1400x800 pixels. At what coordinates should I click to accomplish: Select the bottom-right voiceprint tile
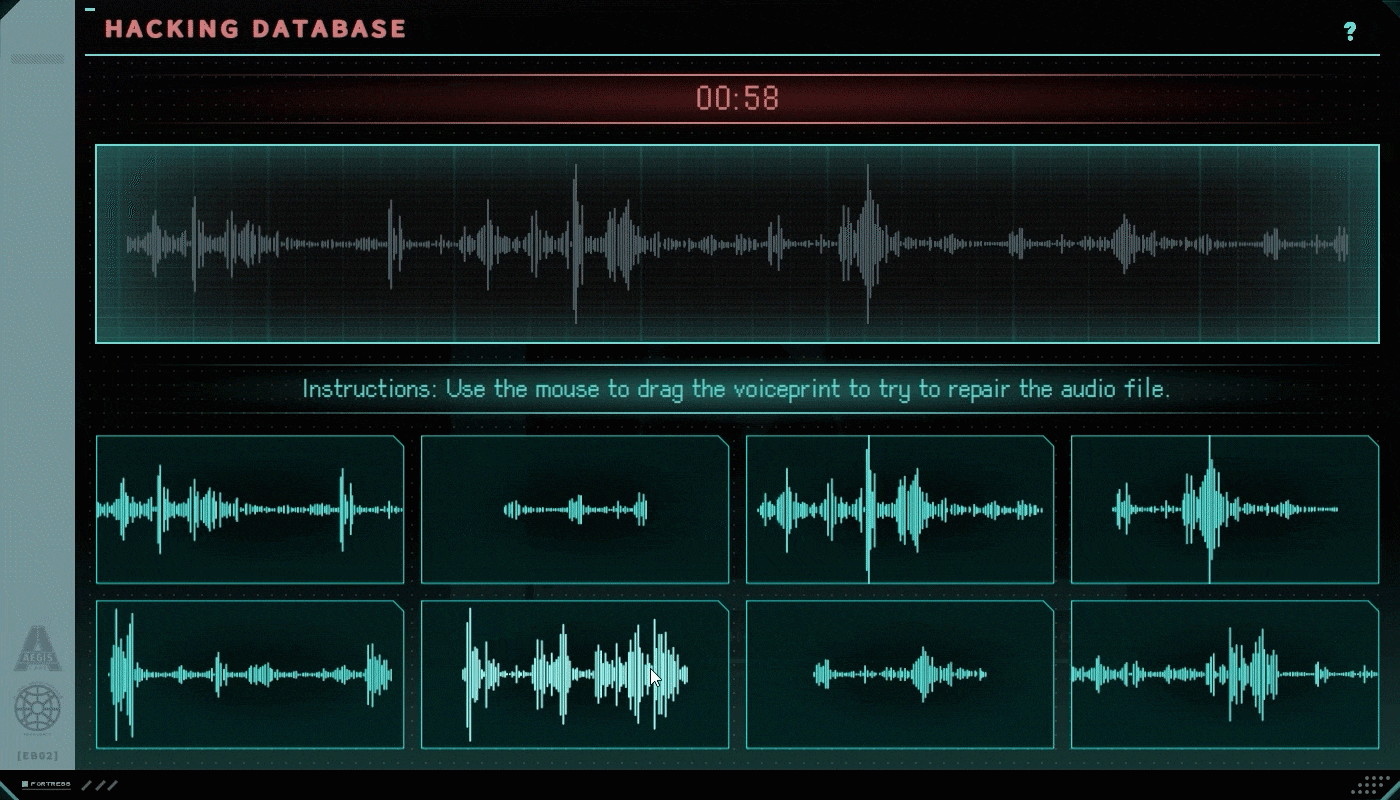point(1225,674)
